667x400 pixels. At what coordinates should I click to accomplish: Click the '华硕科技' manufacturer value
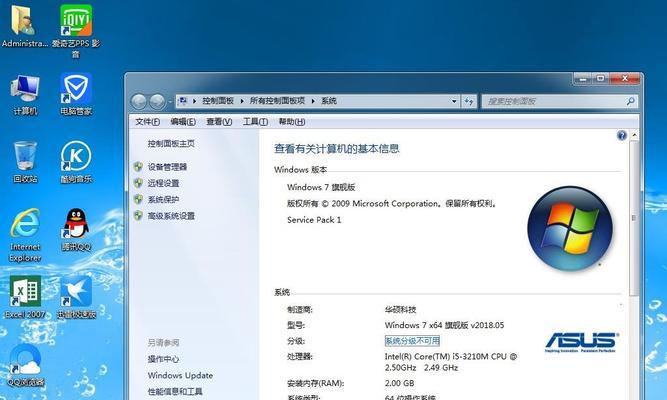click(400, 310)
